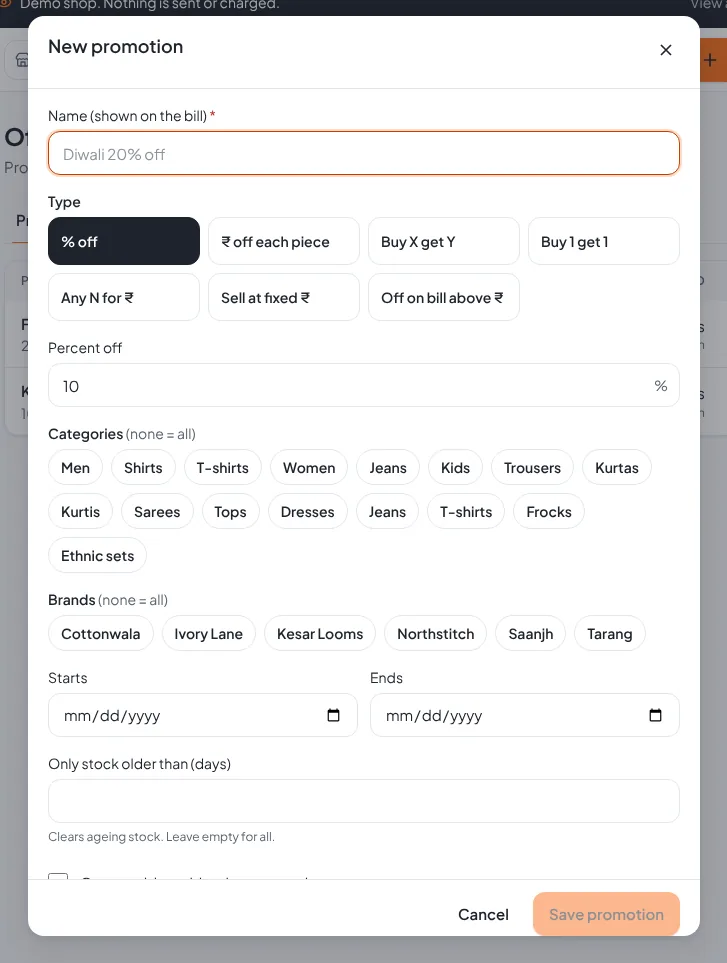The width and height of the screenshot is (727, 963).
Task: Select the Northstitch brand chip
Action: pos(435,633)
